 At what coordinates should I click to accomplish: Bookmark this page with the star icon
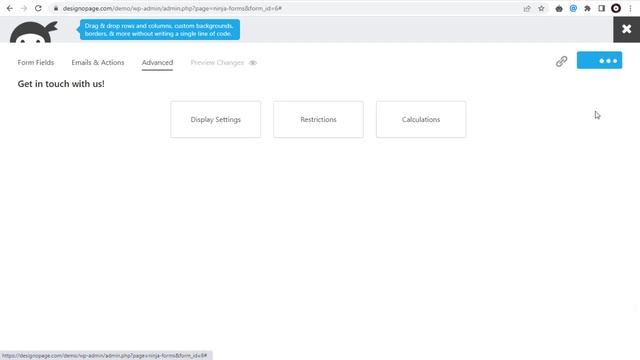(x=541, y=8)
